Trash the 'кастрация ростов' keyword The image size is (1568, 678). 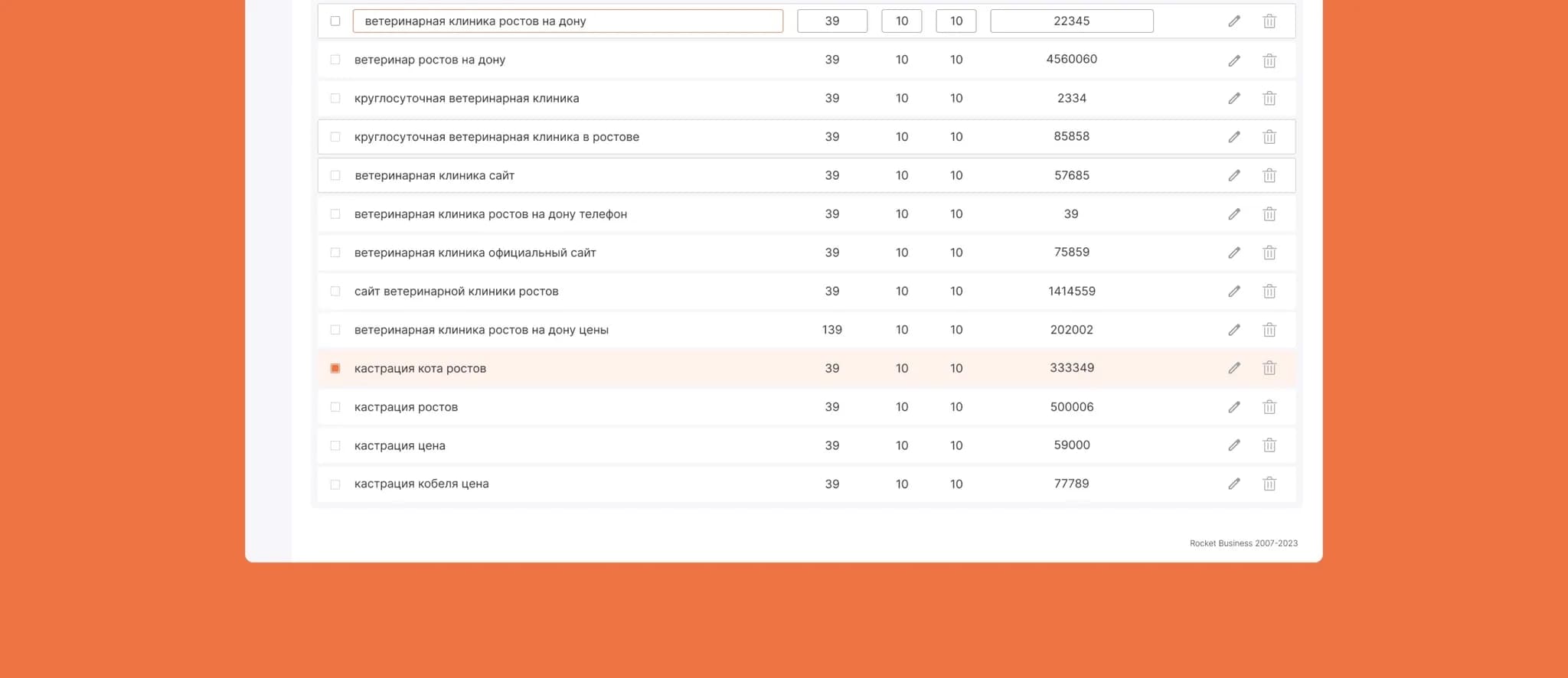[1269, 407]
